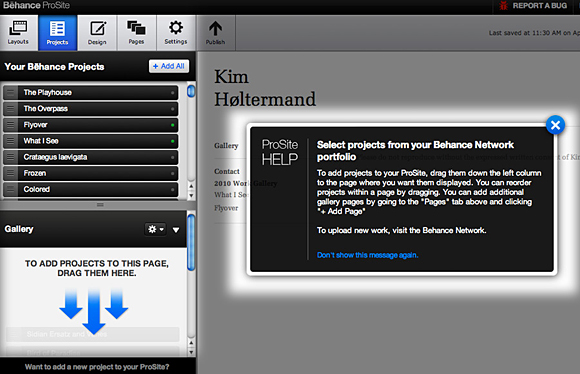The image size is (580, 374).
Task: Select the Colored project
Action: [x=91, y=189]
